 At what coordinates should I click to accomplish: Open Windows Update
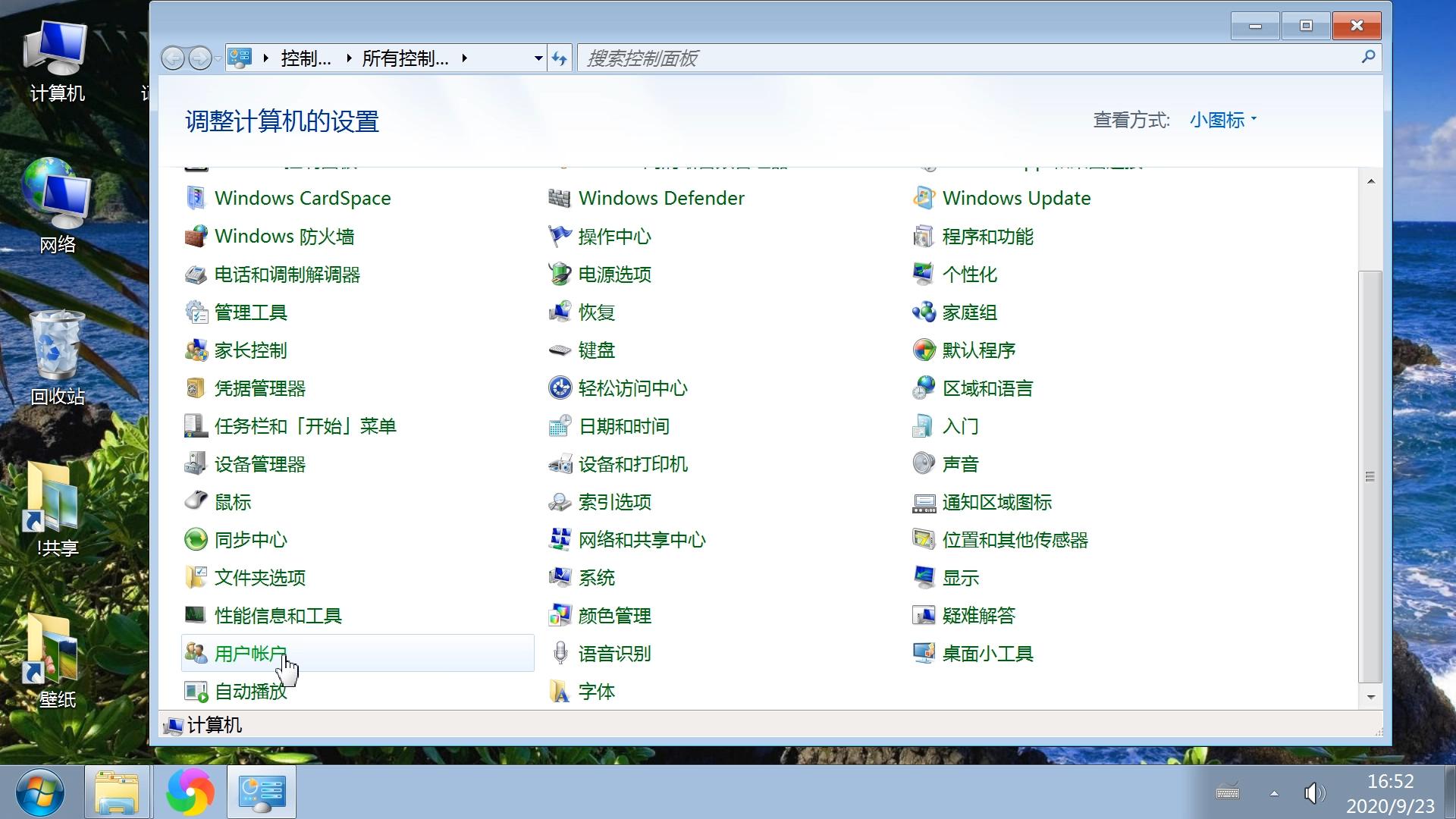pos(1016,198)
